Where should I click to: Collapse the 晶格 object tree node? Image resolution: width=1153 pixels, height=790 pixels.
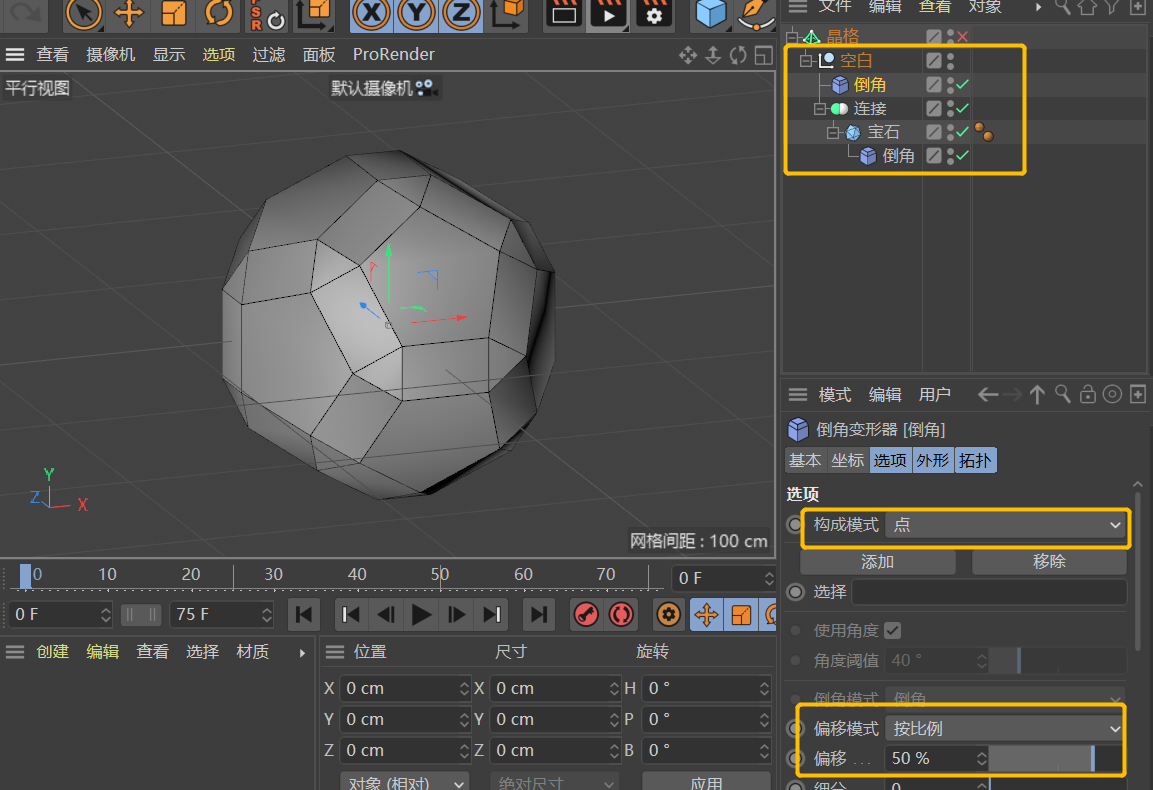click(x=792, y=36)
